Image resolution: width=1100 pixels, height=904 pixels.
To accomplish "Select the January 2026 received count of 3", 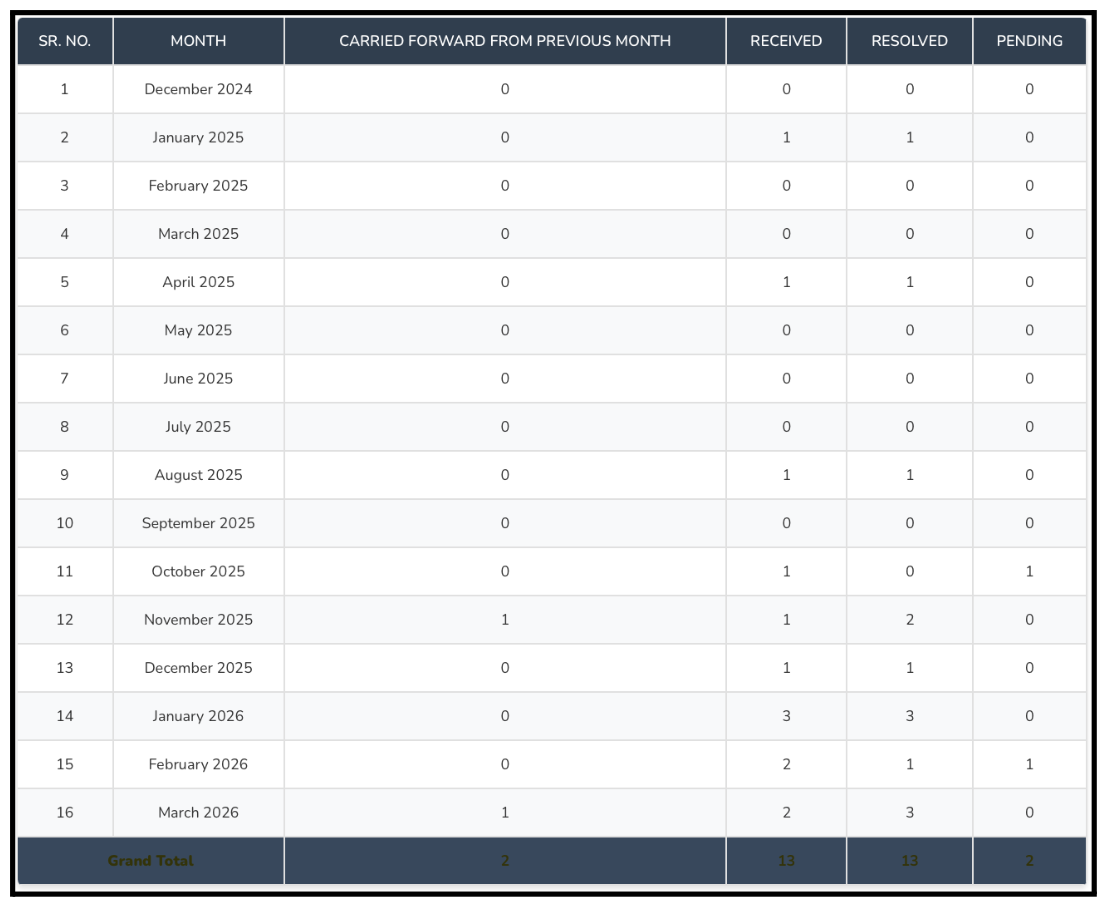I will pyautogui.click(x=788, y=716).
